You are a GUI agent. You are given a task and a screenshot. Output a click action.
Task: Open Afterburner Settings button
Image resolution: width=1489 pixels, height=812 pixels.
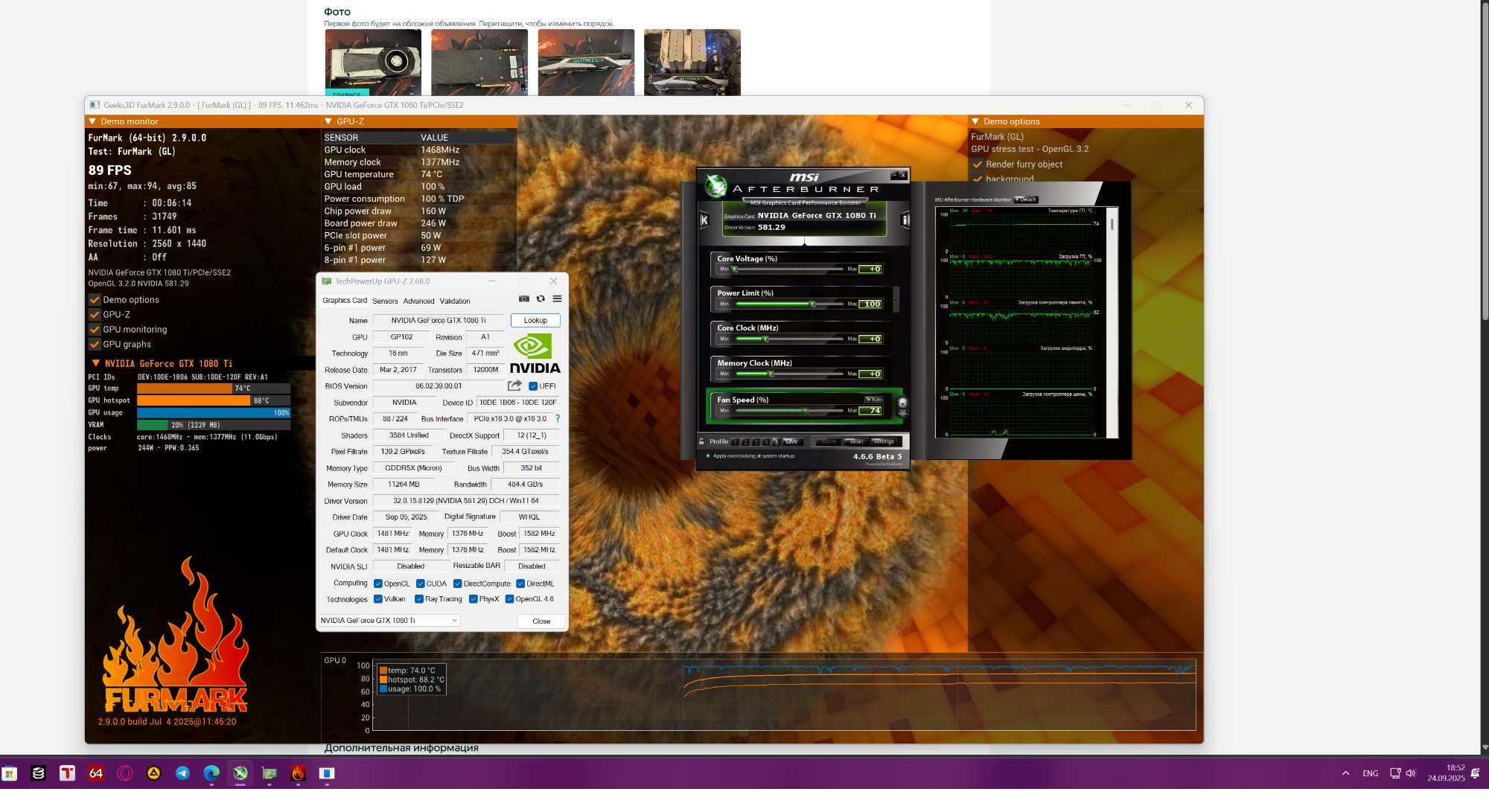[884, 441]
